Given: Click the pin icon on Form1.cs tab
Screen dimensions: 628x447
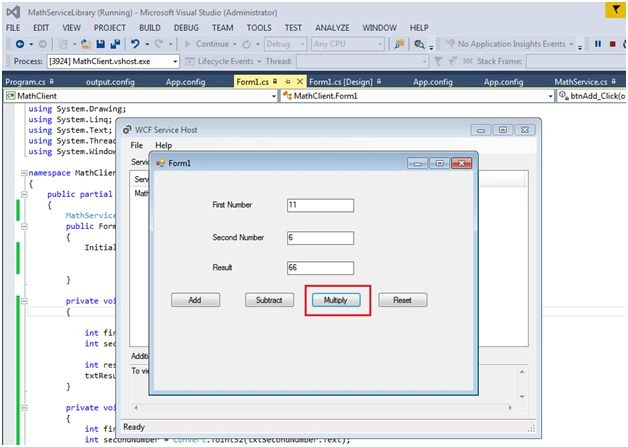Looking at the screenshot, I should 288,82.
